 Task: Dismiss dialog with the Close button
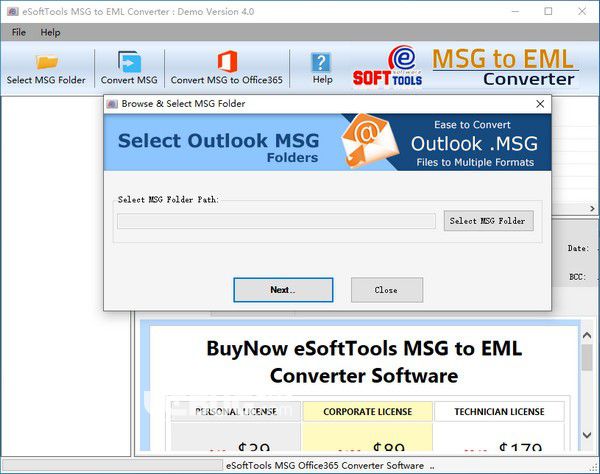[x=387, y=290]
